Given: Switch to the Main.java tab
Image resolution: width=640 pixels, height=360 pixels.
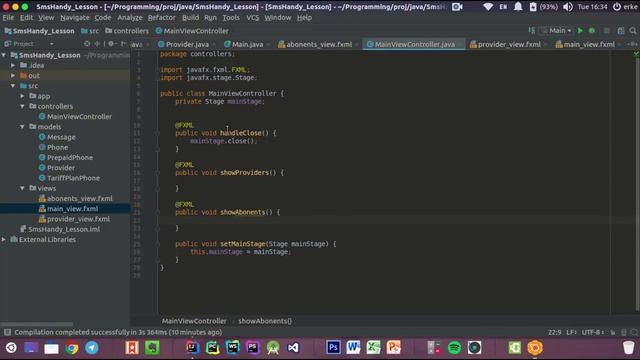Looking at the screenshot, I should click(247, 44).
